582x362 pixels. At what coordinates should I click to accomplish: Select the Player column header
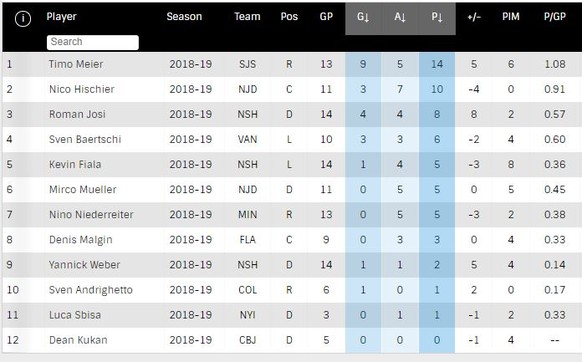(61, 17)
